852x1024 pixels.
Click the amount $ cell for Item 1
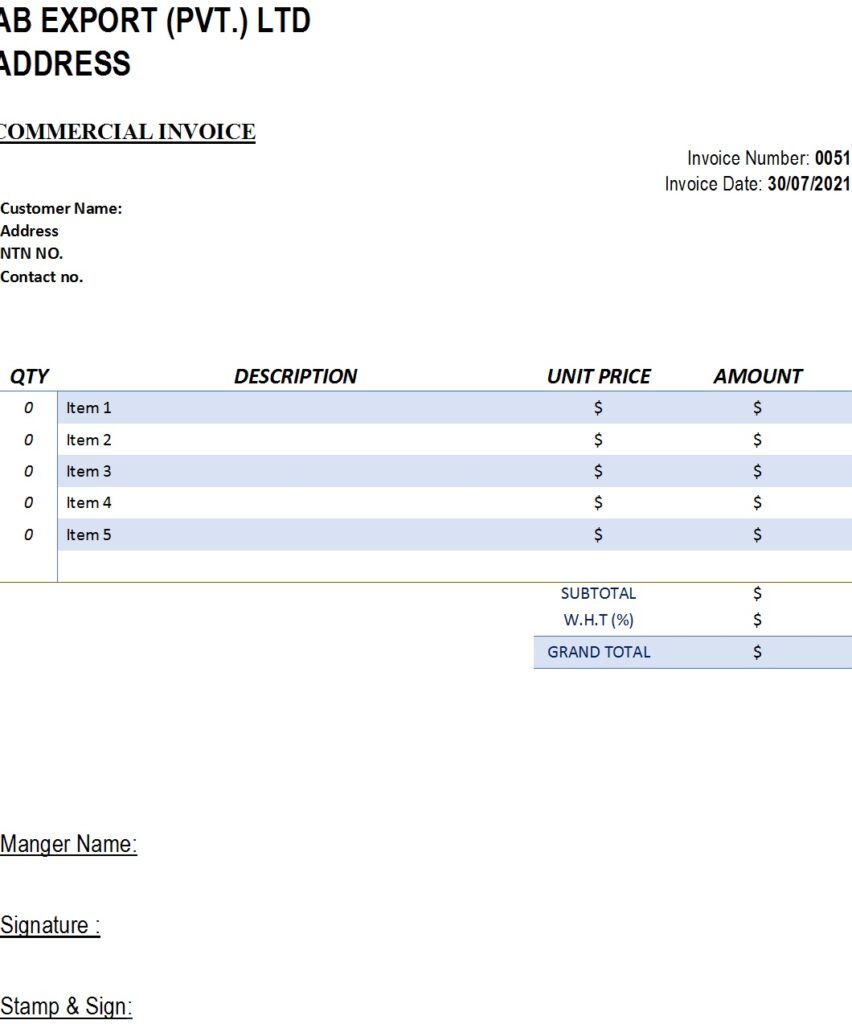[757, 408]
